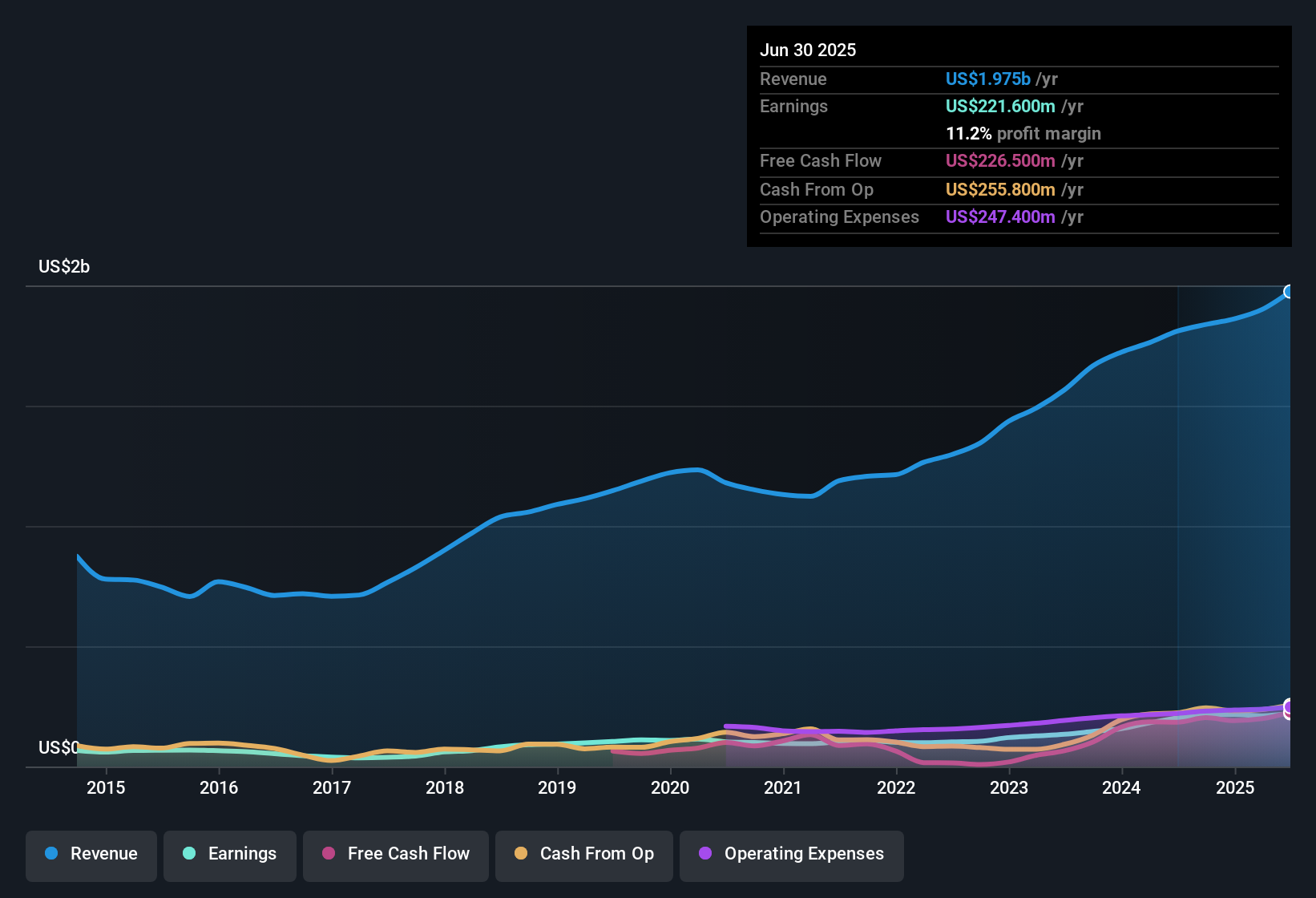Toggle the Earnings series off

tap(229, 854)
